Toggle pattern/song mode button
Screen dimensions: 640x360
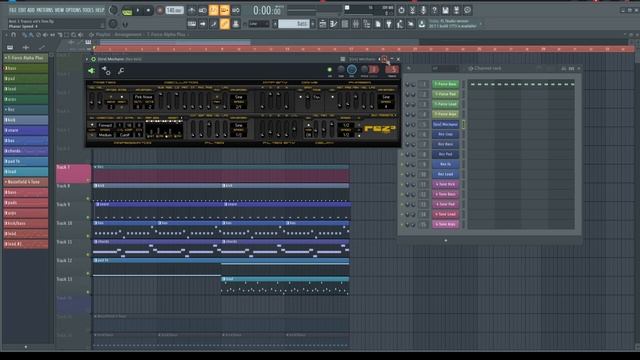tap(127, 11)
